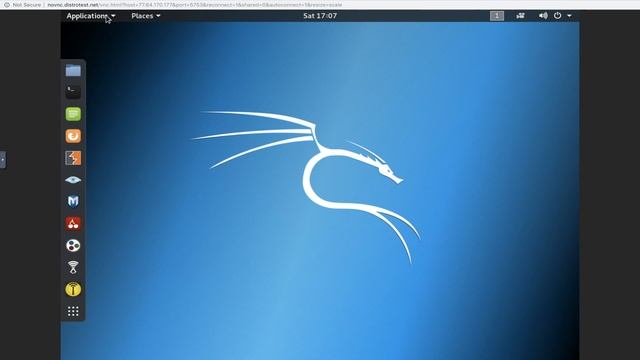
Task: Open the yellow round antenna dock icon
Action: pos(73,289)
